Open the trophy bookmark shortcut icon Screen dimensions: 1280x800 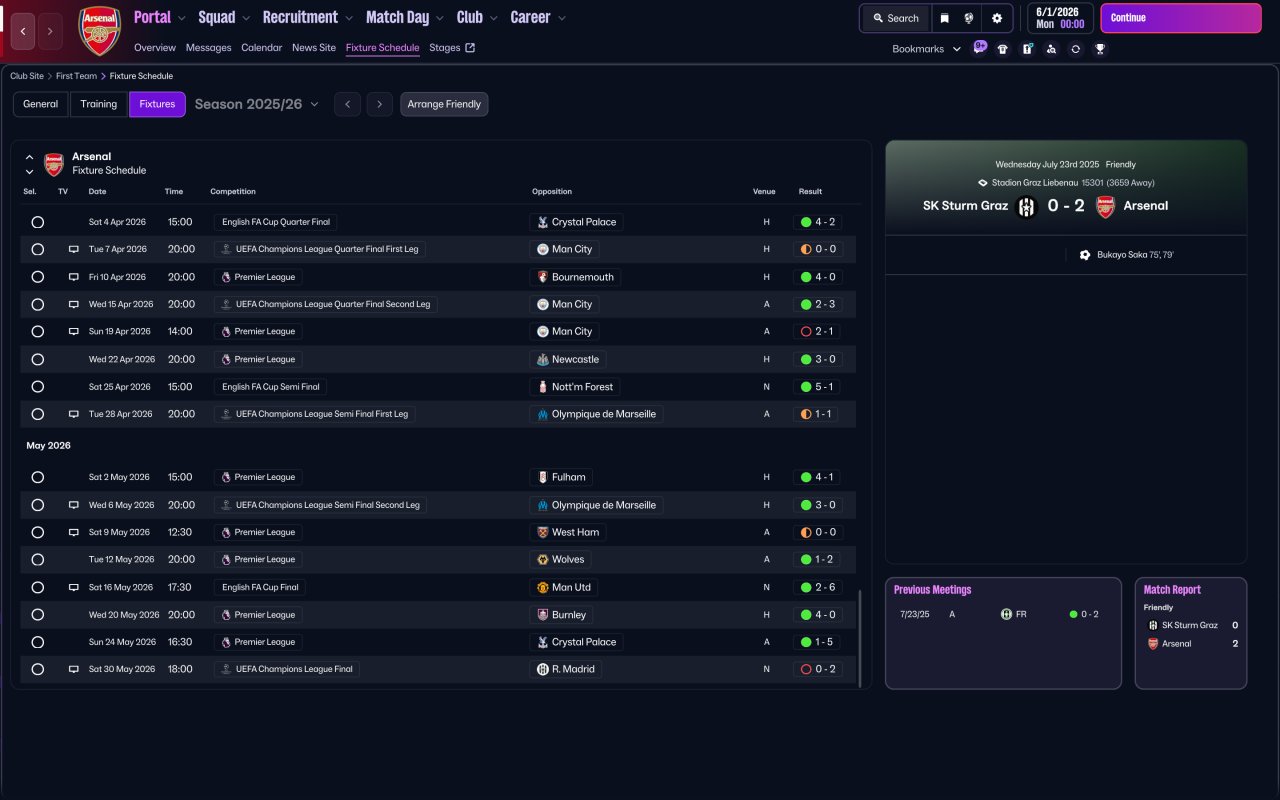[x=1100, y=49]
